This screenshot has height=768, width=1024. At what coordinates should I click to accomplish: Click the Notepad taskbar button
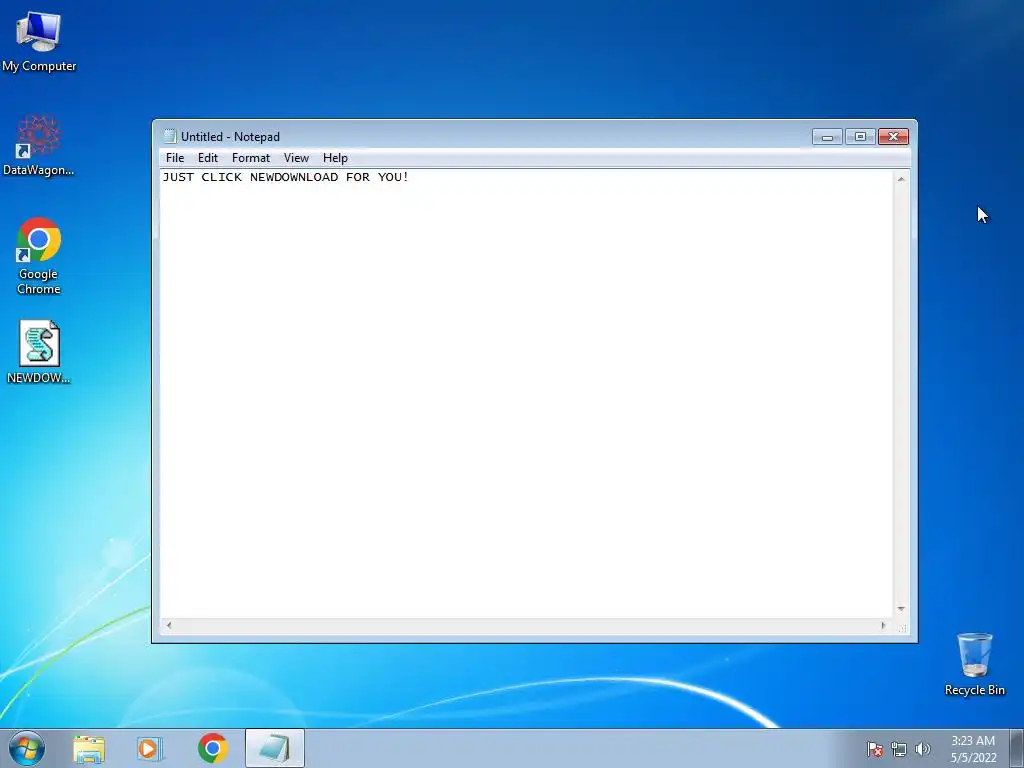tap(275, 748)
